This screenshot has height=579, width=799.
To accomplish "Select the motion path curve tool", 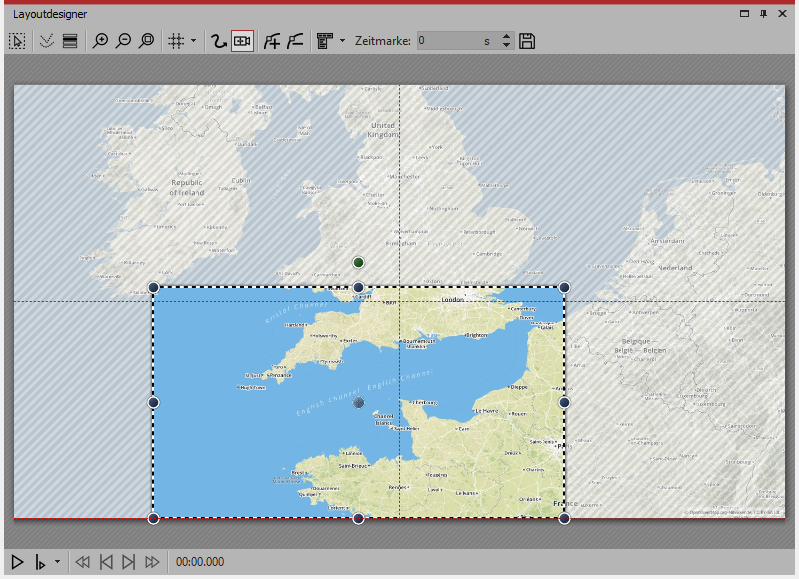I will pyautogui.click(x=218, y=41).
